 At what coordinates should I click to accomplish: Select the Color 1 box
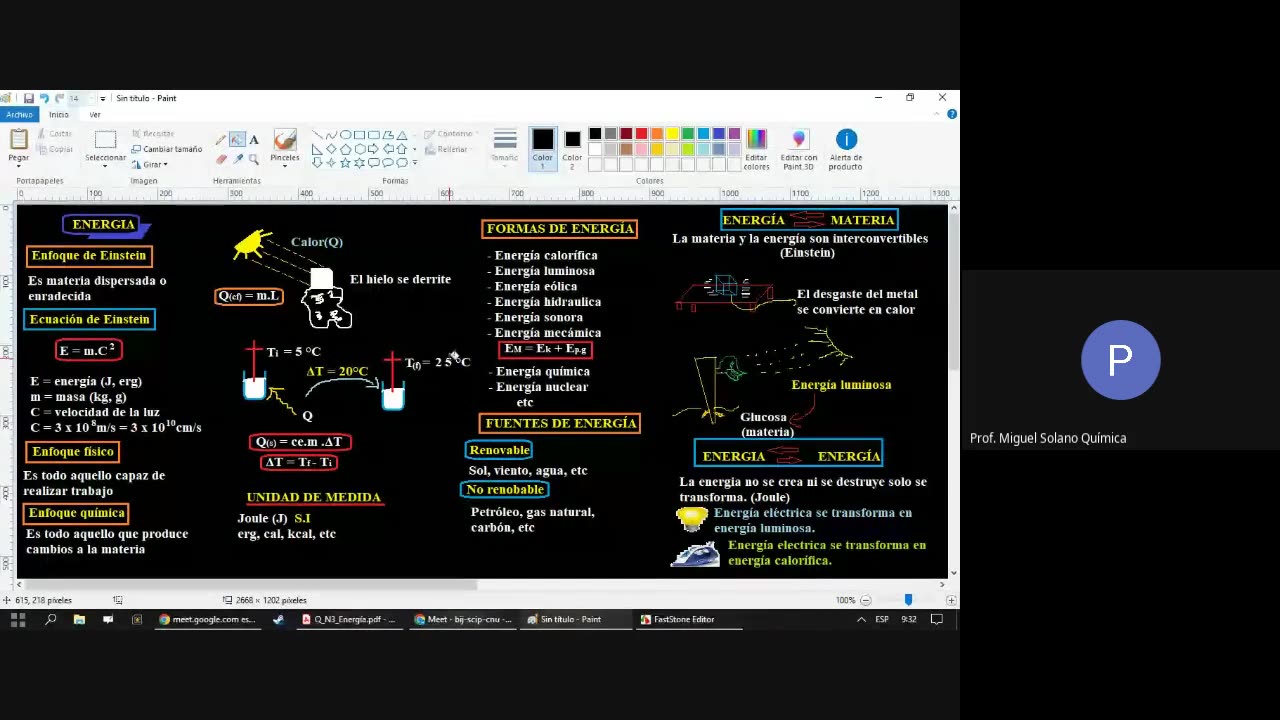542,148
